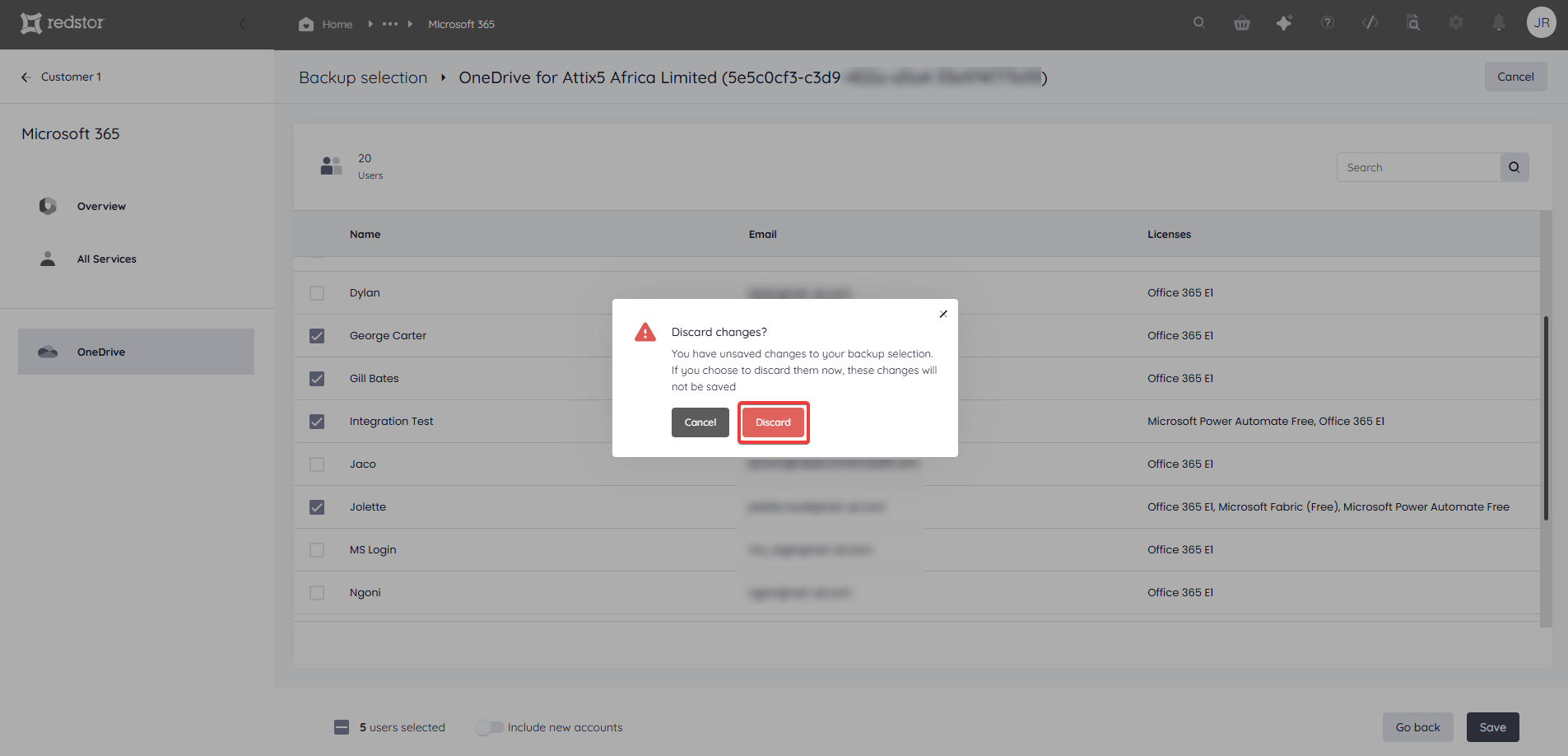
Task: Open the settings gear icon
Action: [1456, 23]
